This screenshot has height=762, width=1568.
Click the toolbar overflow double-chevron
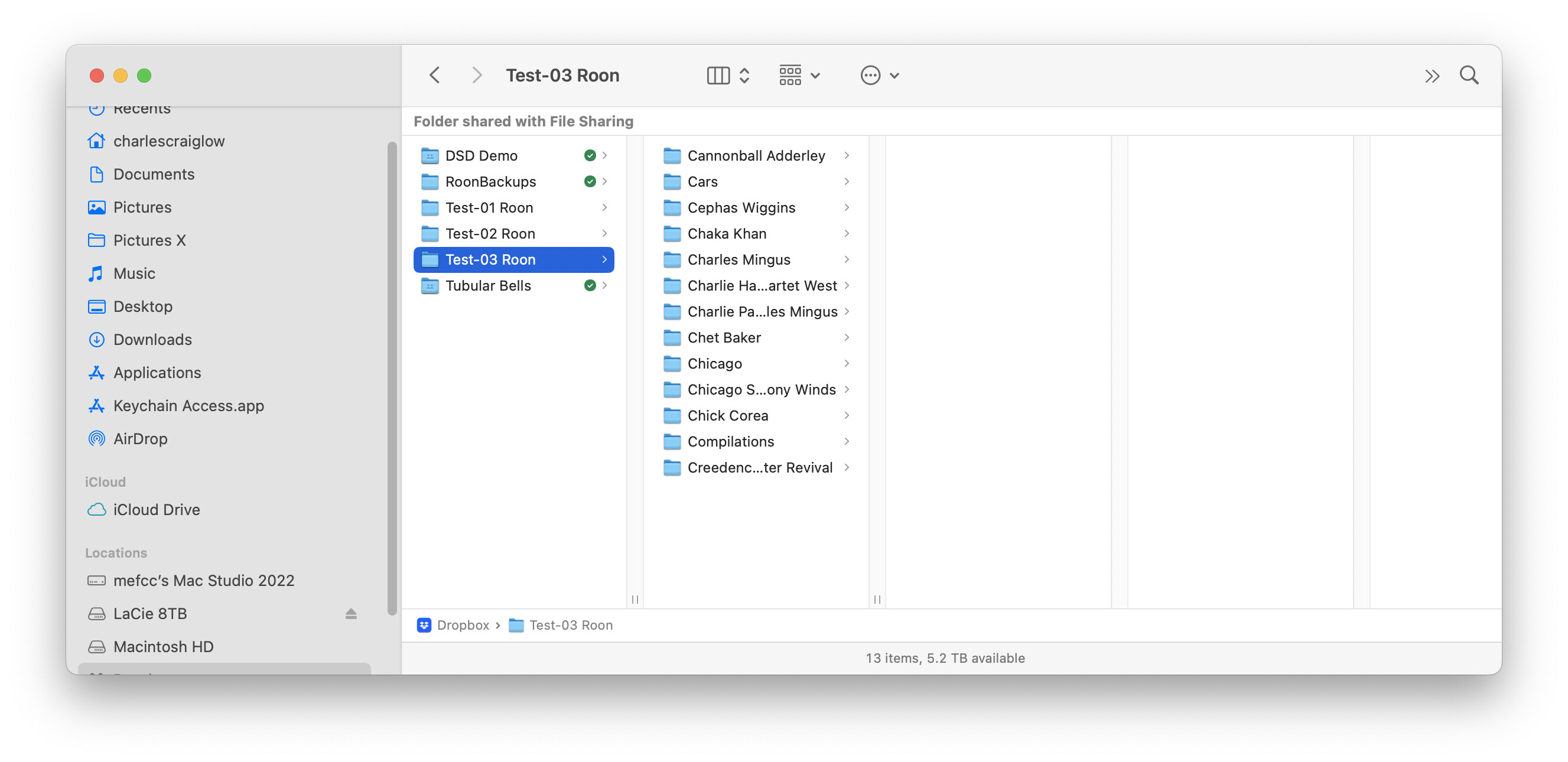pyautogui.click(x=1432, y=76)
